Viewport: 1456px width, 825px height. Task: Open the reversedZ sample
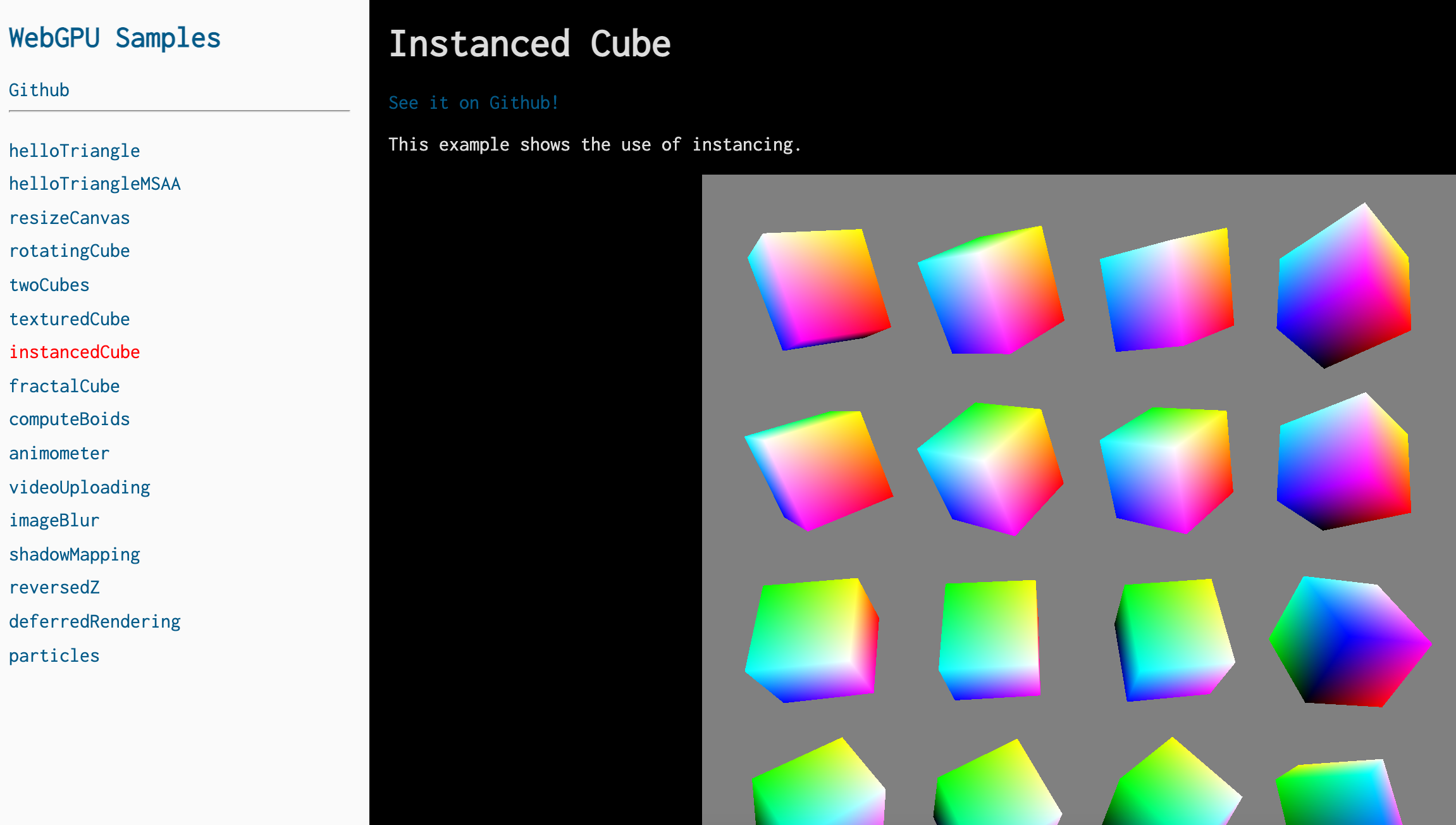pos(54,587)
